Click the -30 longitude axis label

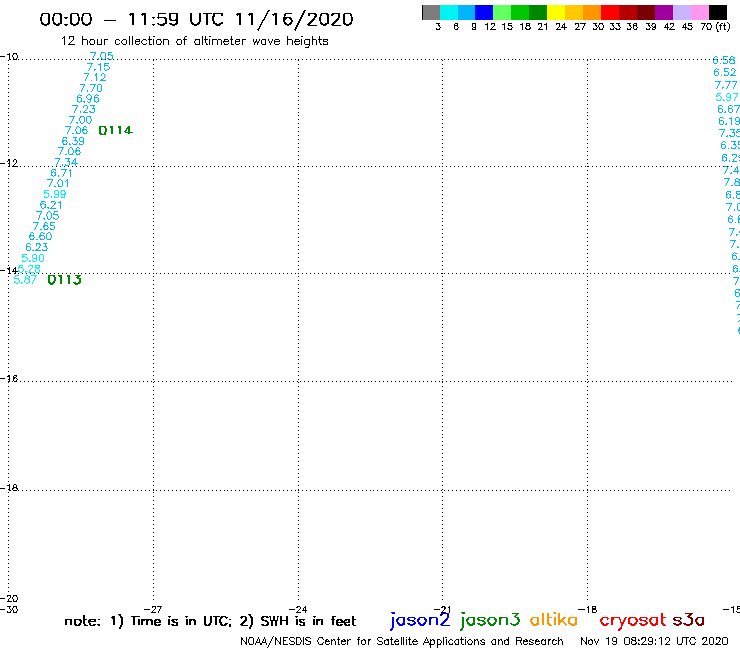(9, 609)
